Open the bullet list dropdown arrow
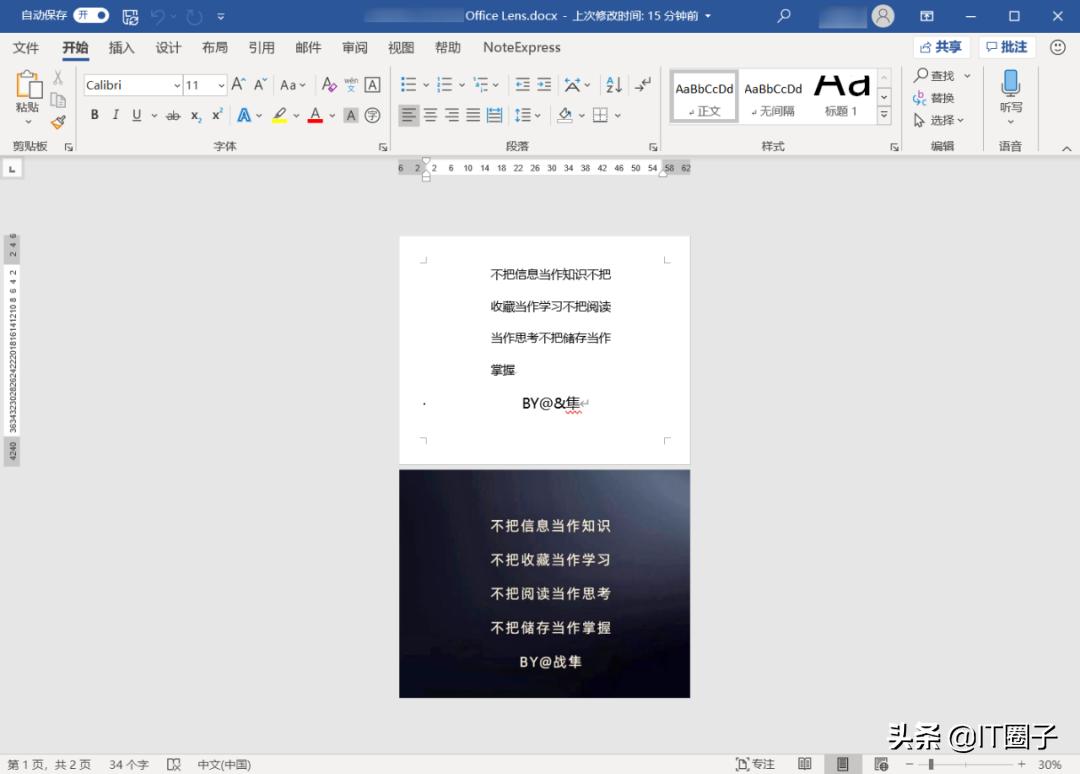 coord(426,85)
